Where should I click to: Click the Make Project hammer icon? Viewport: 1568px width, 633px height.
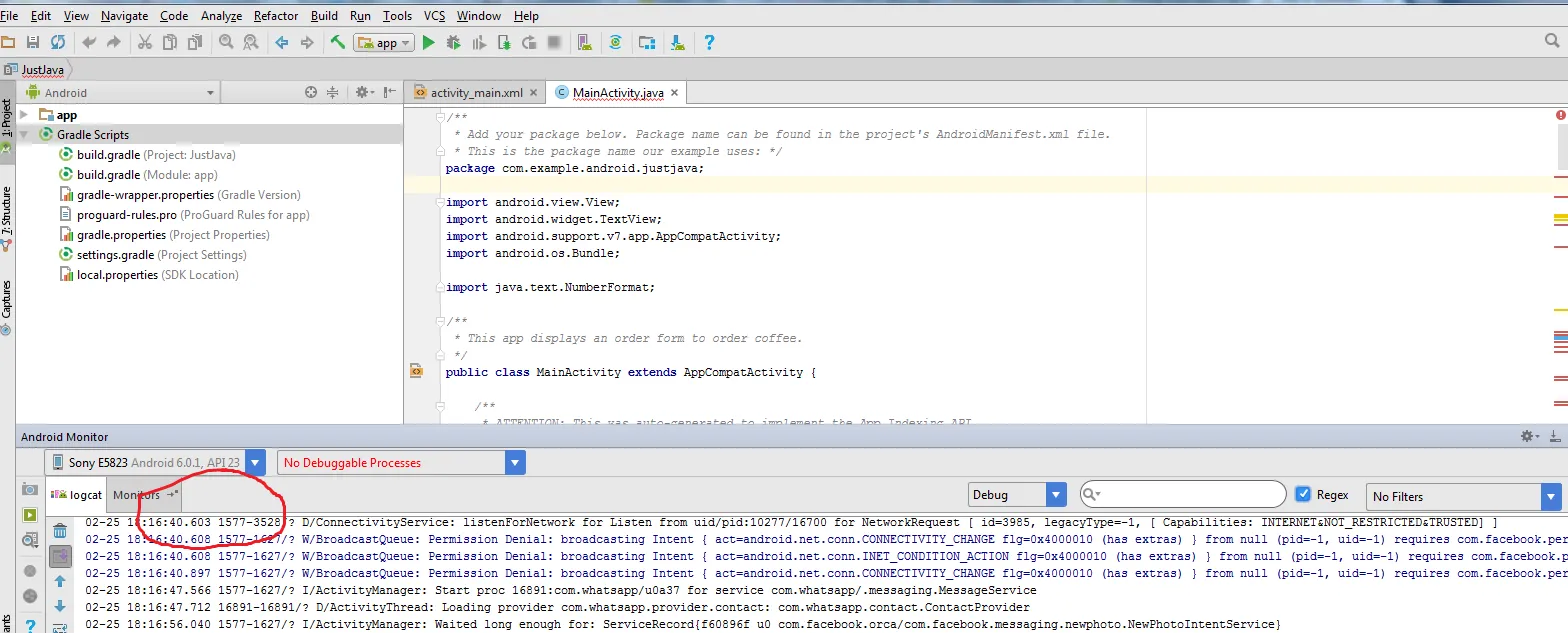[x=338, y=43]
